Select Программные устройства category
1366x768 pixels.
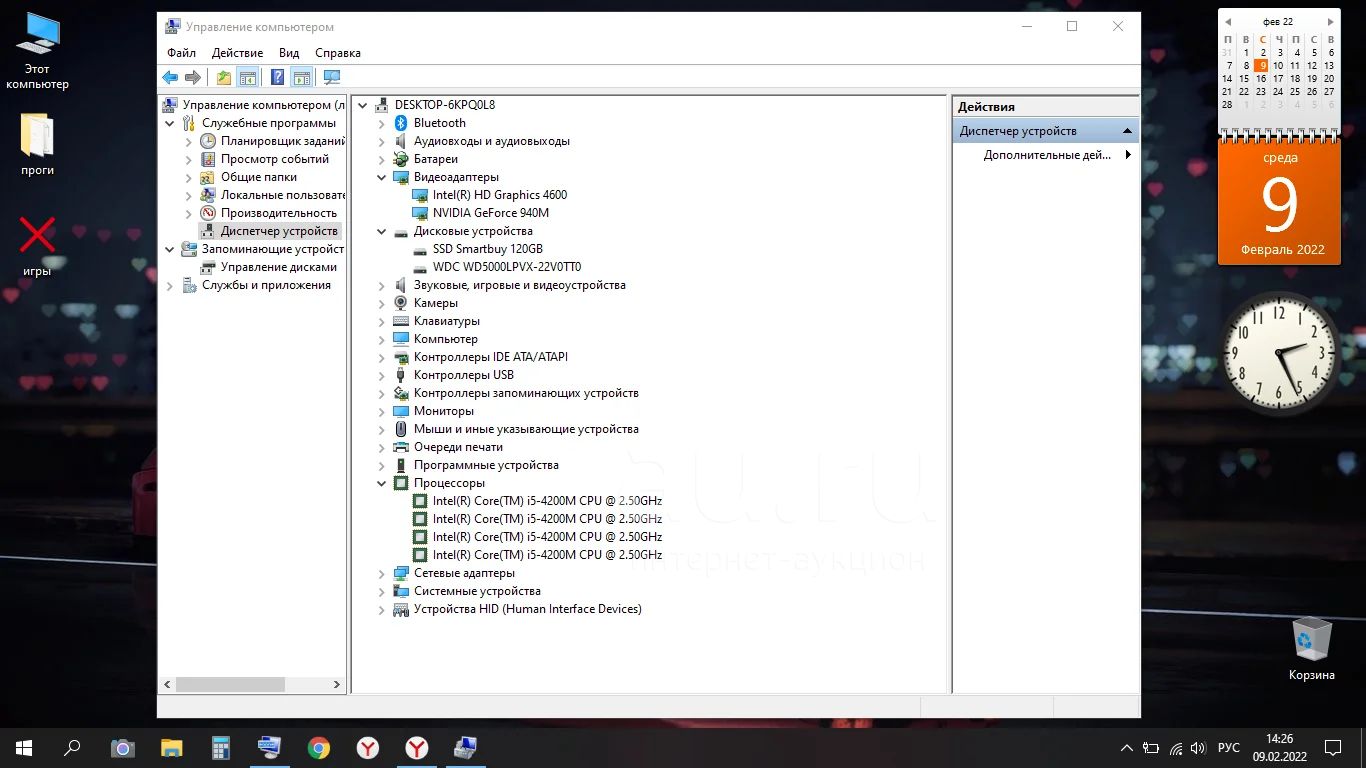486,465
